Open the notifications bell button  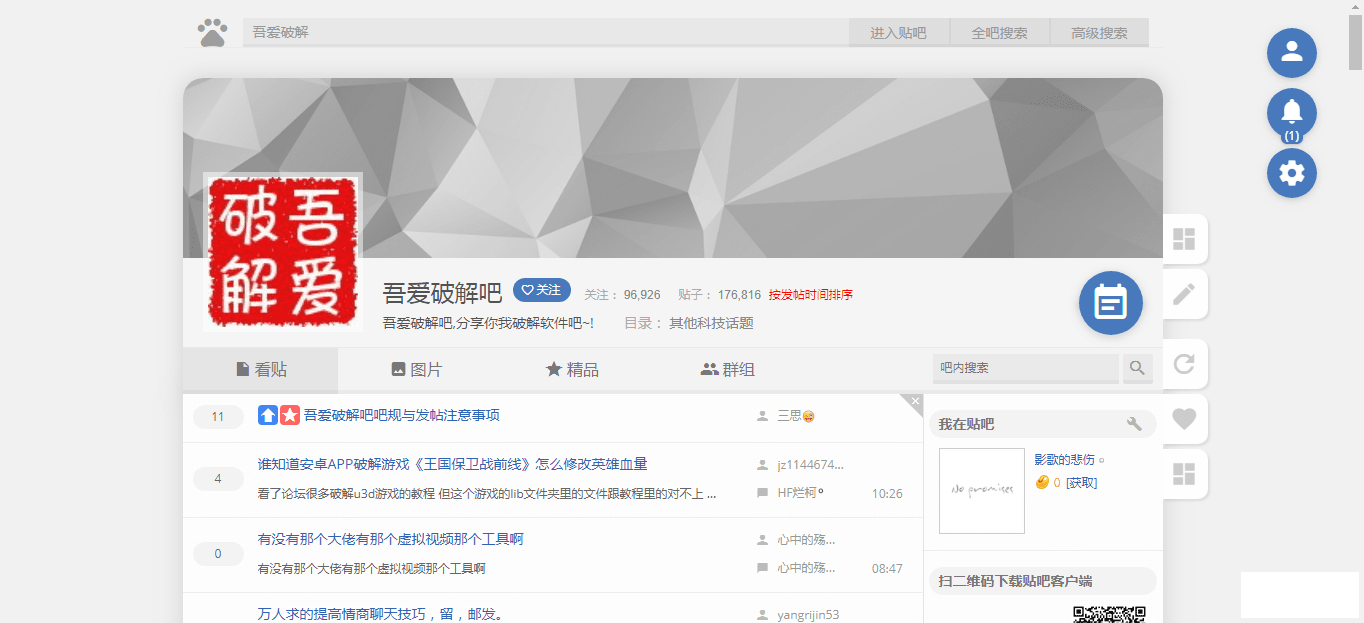tap(1292, 113)
